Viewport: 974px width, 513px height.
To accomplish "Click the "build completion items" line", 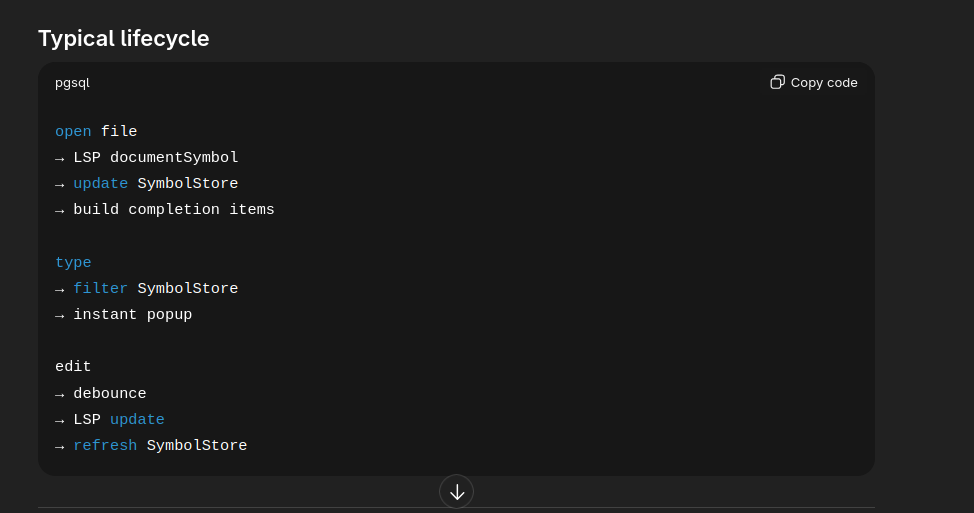I will tap(173, 210).
